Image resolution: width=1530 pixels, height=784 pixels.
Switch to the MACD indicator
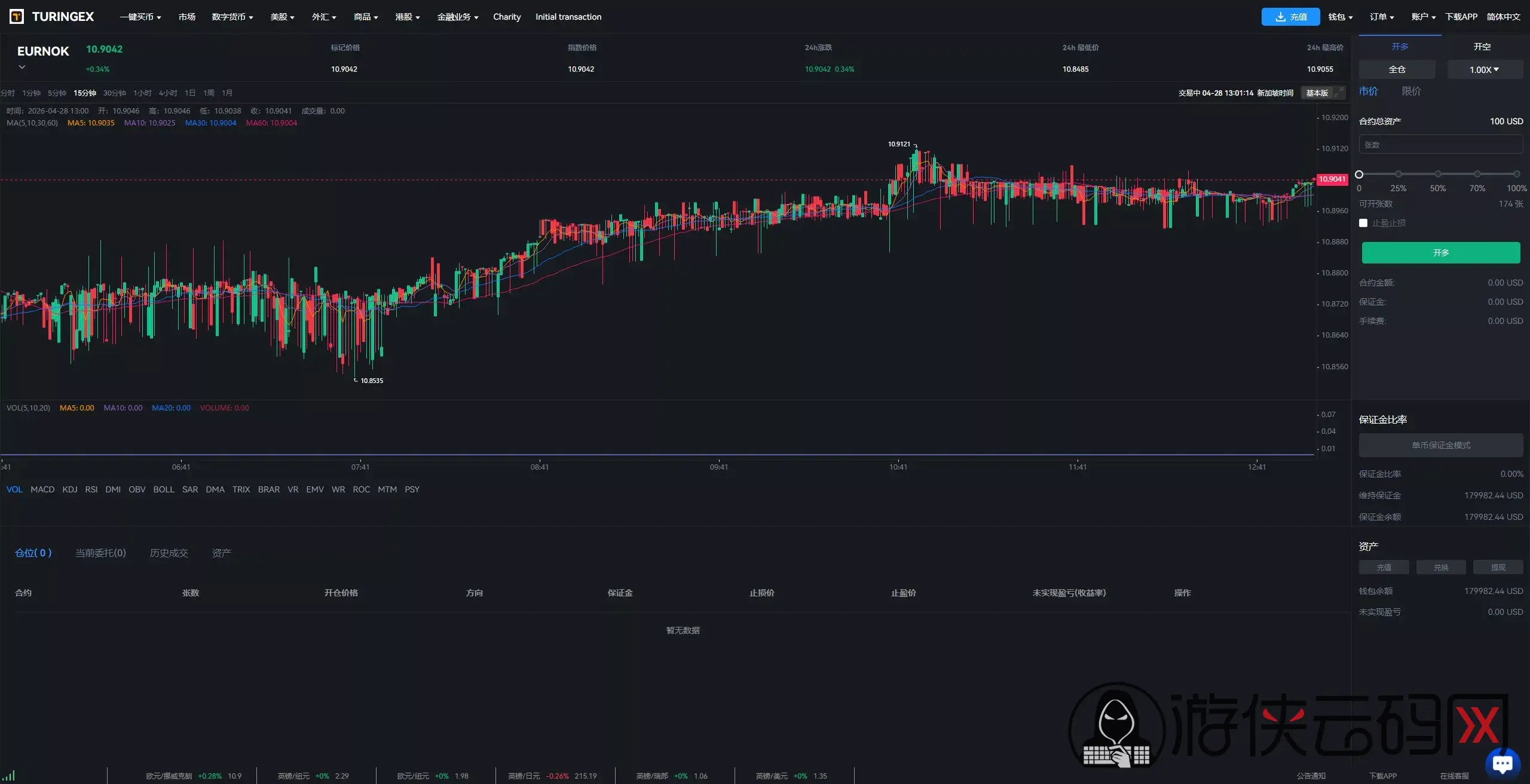point(42,489)
